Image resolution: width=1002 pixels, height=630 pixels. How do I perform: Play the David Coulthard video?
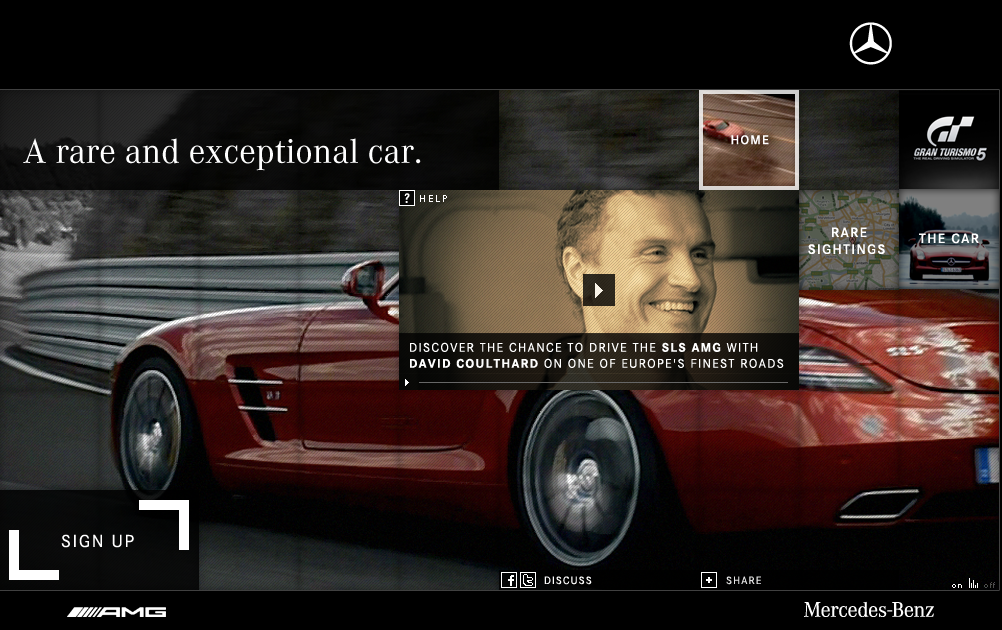tap(599, 290)
